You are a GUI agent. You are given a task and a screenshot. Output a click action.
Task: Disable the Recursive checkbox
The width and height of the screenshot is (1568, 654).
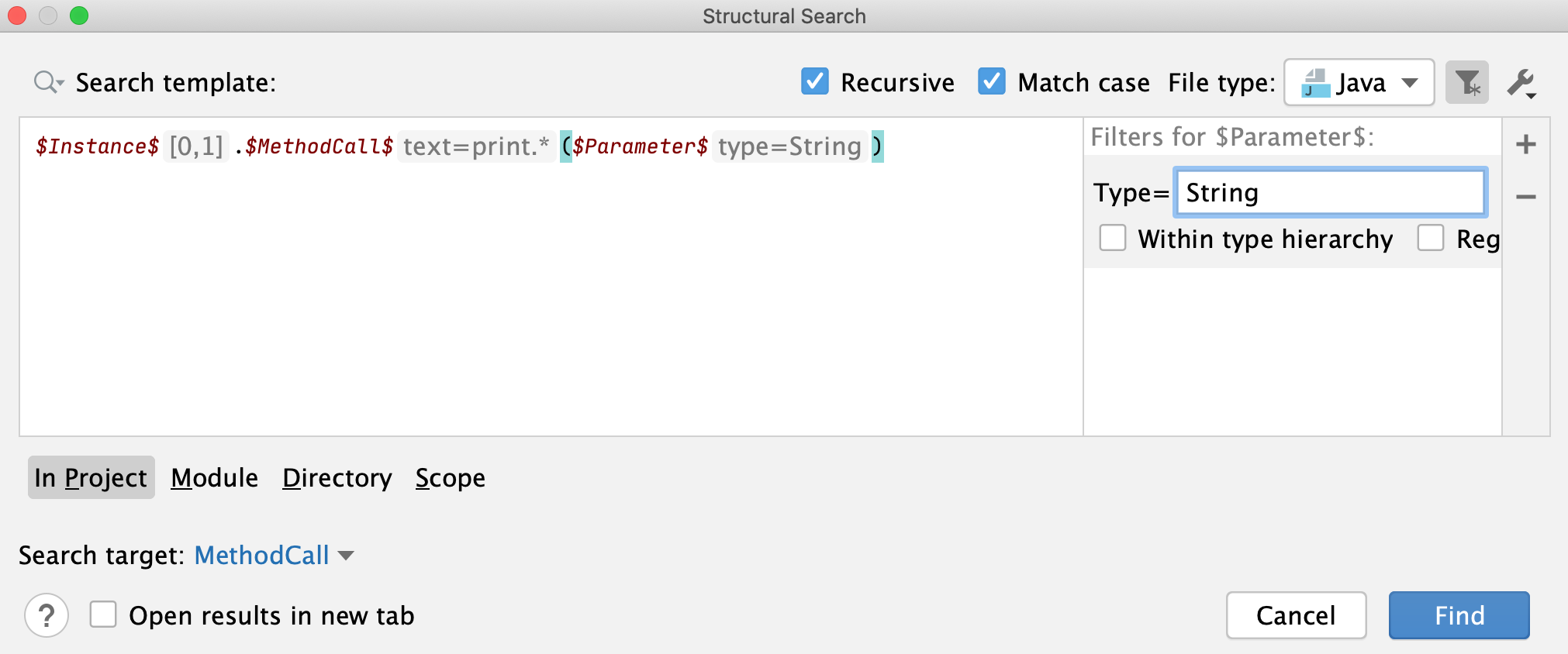(814, 81)
